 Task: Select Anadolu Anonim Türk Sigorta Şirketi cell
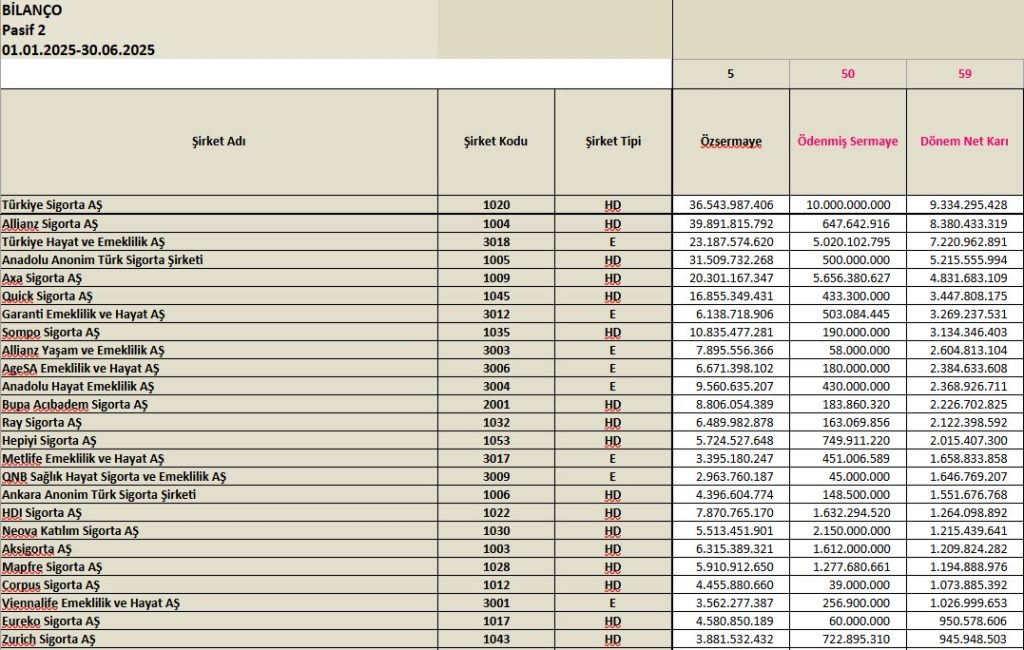point(219,260)
